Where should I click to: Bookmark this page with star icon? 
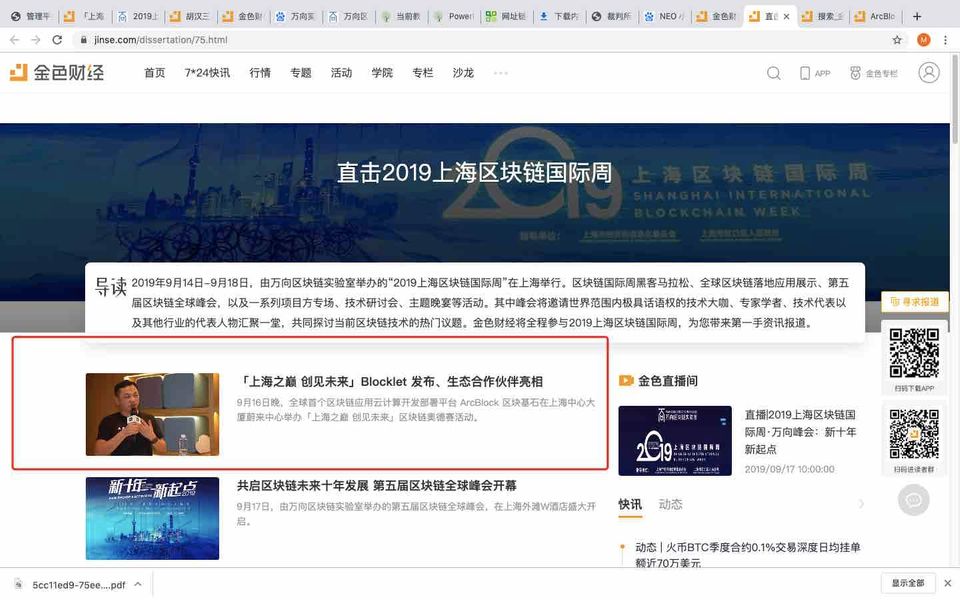897,40
